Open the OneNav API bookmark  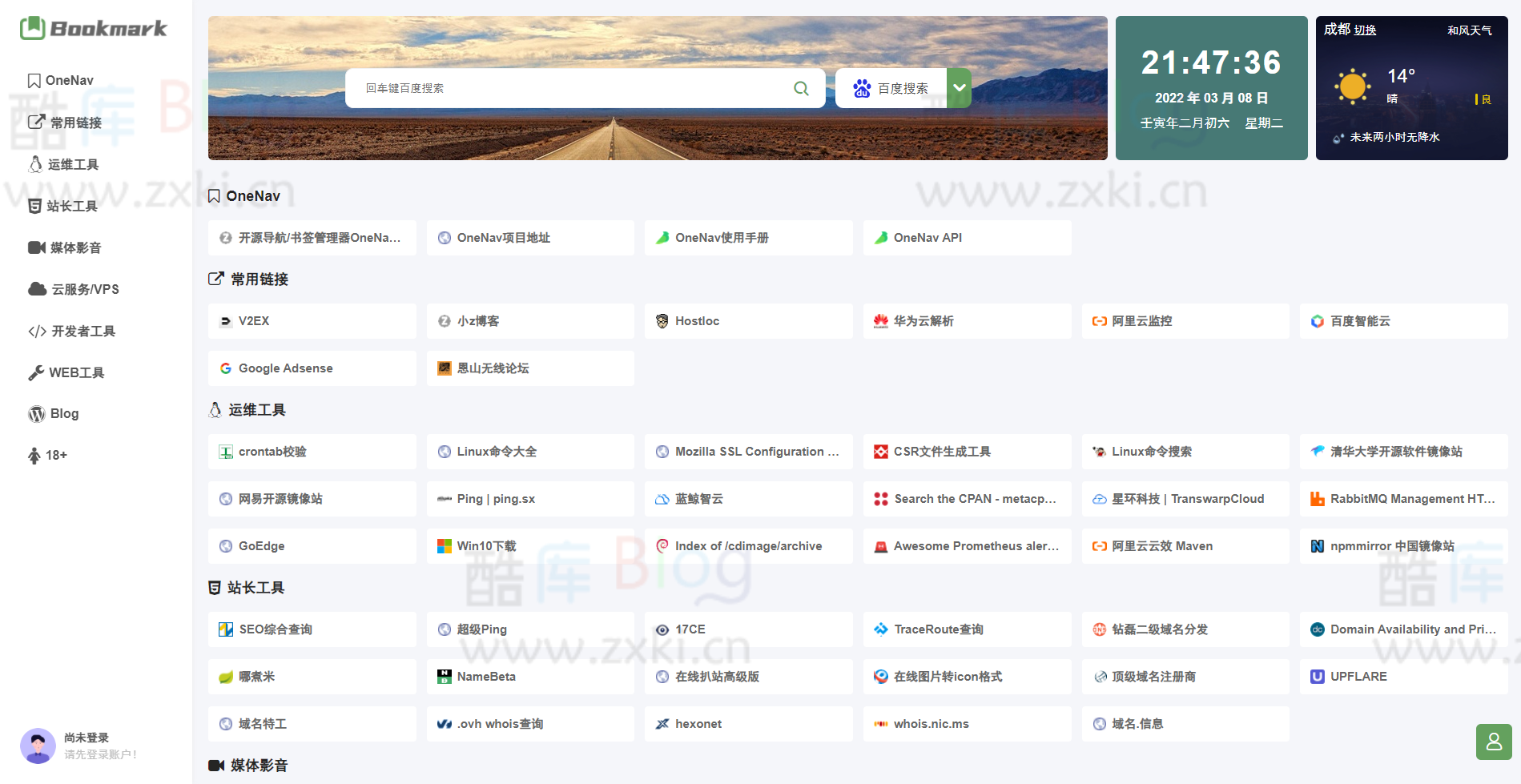click(x=967, y=237)
